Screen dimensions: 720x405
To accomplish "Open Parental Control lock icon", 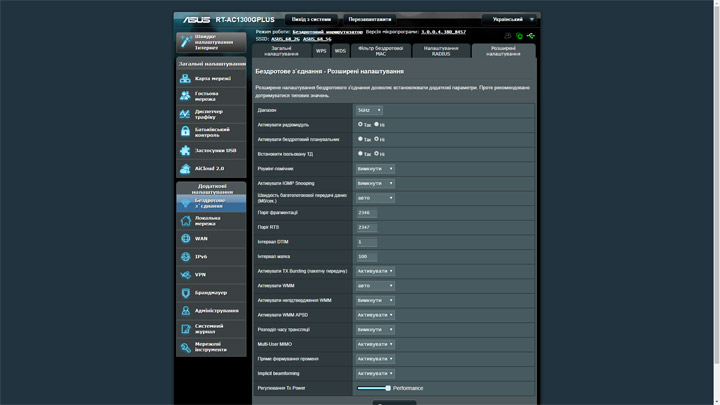I will pos(185,132).
